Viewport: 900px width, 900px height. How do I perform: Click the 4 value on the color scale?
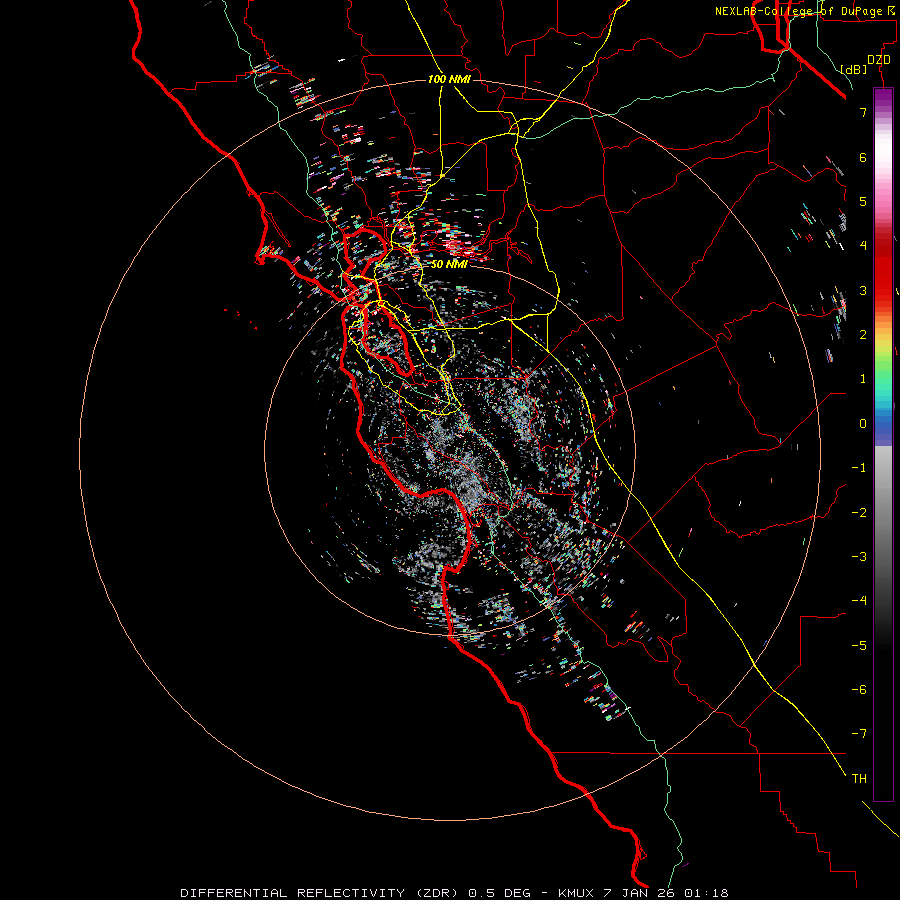point(863,246)
